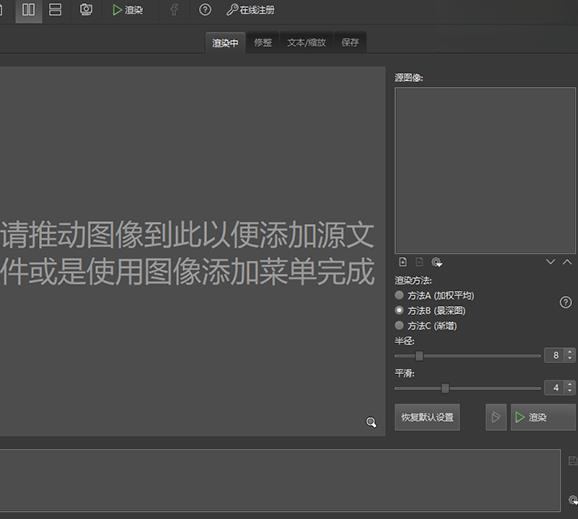Screen dimensions: 578x519
Task: Click the magnifier zoom icon in preview
Action: click(371, 422)
